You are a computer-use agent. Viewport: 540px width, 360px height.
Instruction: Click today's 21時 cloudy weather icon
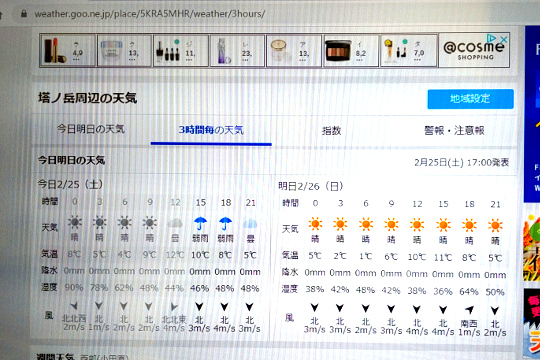click(x=250, y=224)
